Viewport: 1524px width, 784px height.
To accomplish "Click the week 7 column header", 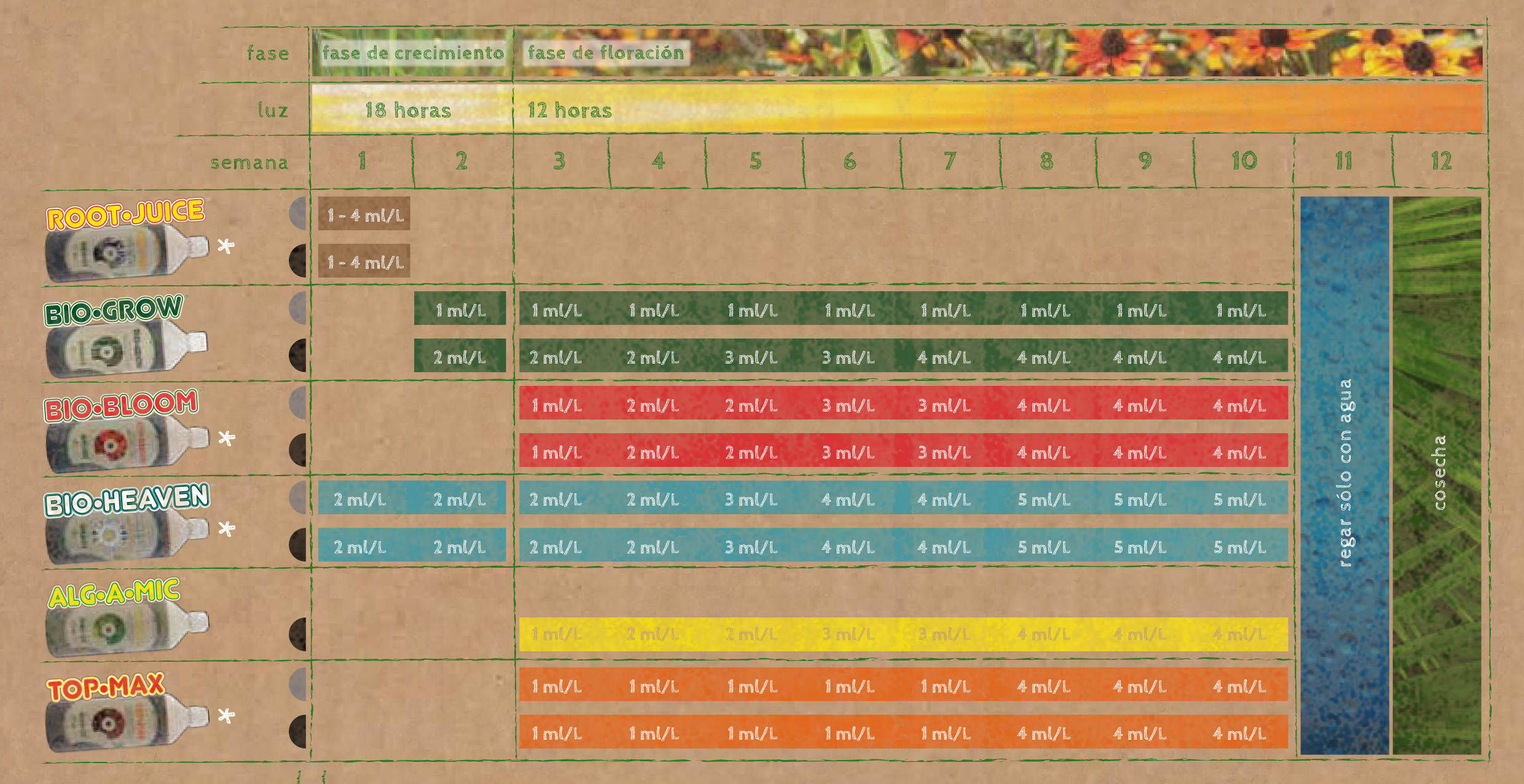I will pyautogui.click(x=950, y=161).
